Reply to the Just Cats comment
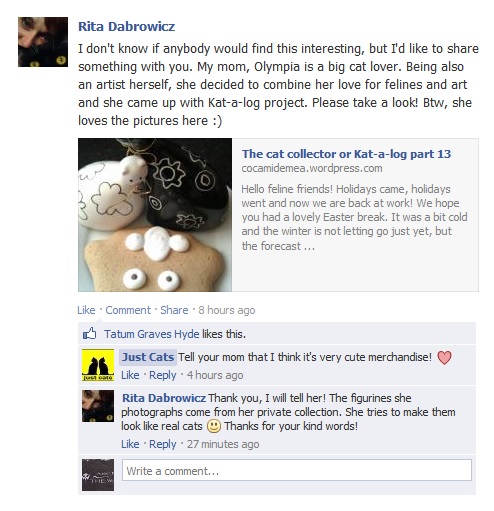 [162, 375]
